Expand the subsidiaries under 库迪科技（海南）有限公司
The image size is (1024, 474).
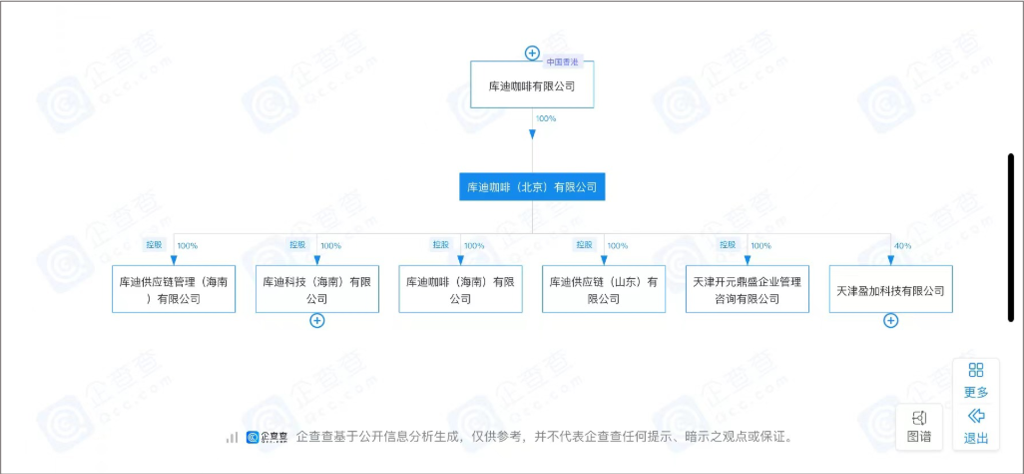pos(317,321)
